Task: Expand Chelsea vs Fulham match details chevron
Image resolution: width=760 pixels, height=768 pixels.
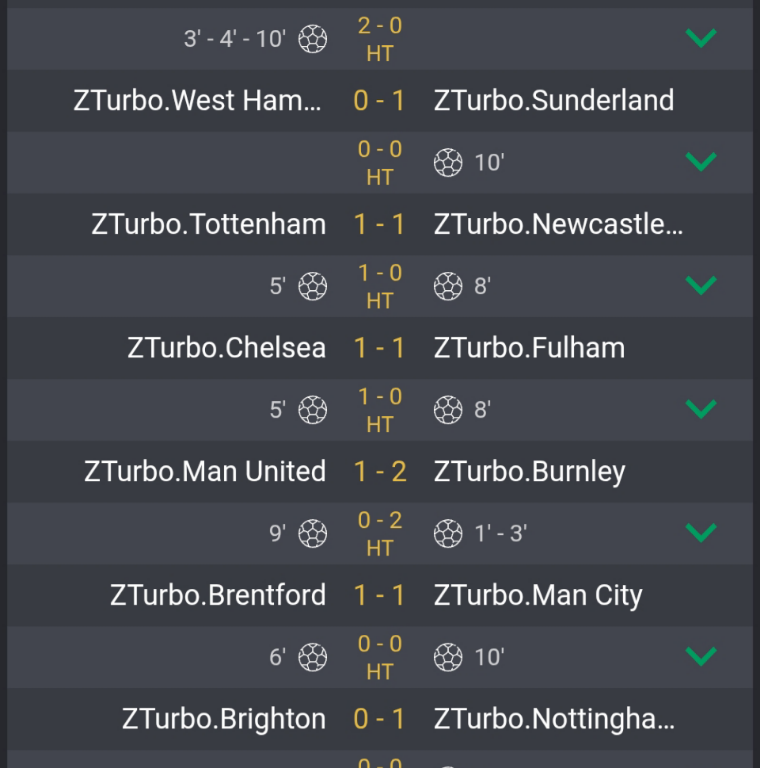Action: click(x=701, y=410)
